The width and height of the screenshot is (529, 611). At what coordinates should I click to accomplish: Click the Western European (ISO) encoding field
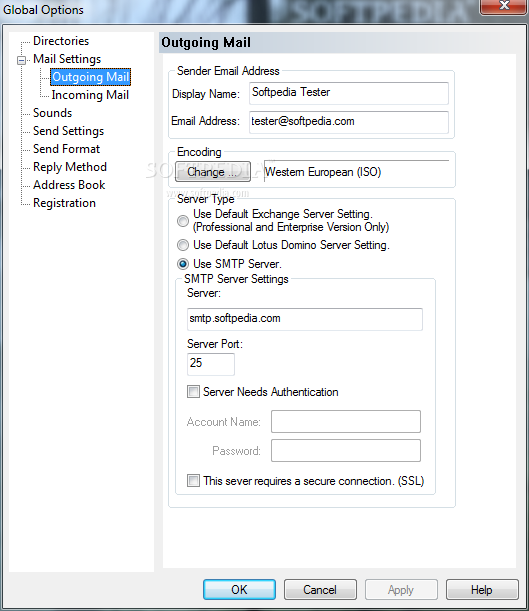(356, 171)
